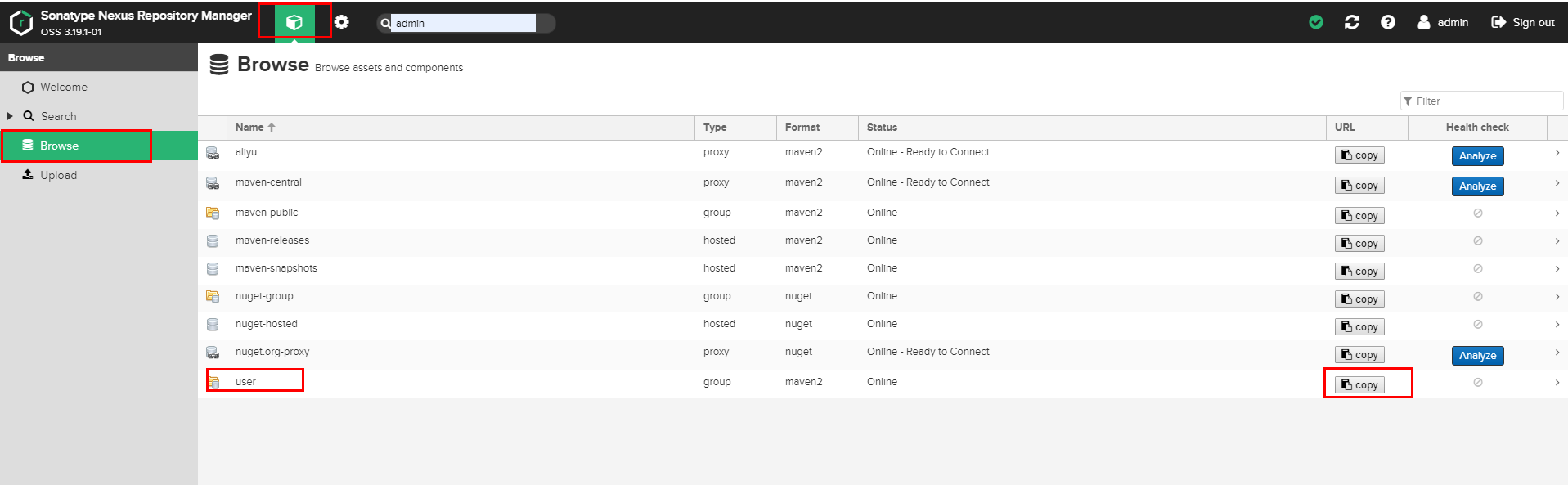
Task: Expand user row chevron arrow
Action: pos(1557,383)
